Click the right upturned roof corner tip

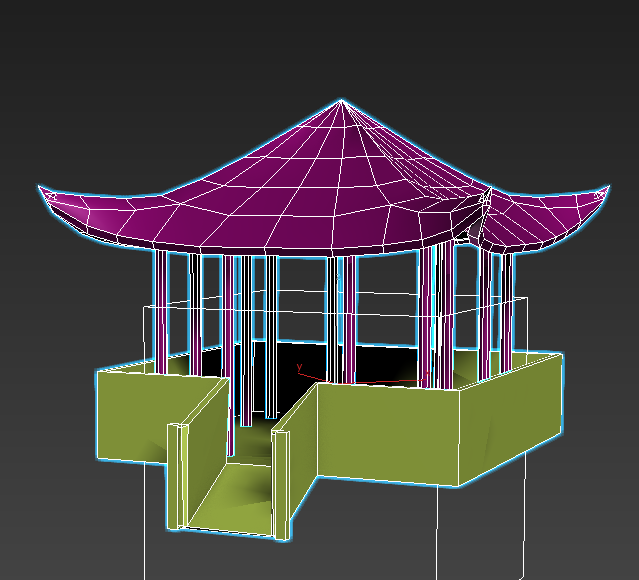(x=608, y=187)
